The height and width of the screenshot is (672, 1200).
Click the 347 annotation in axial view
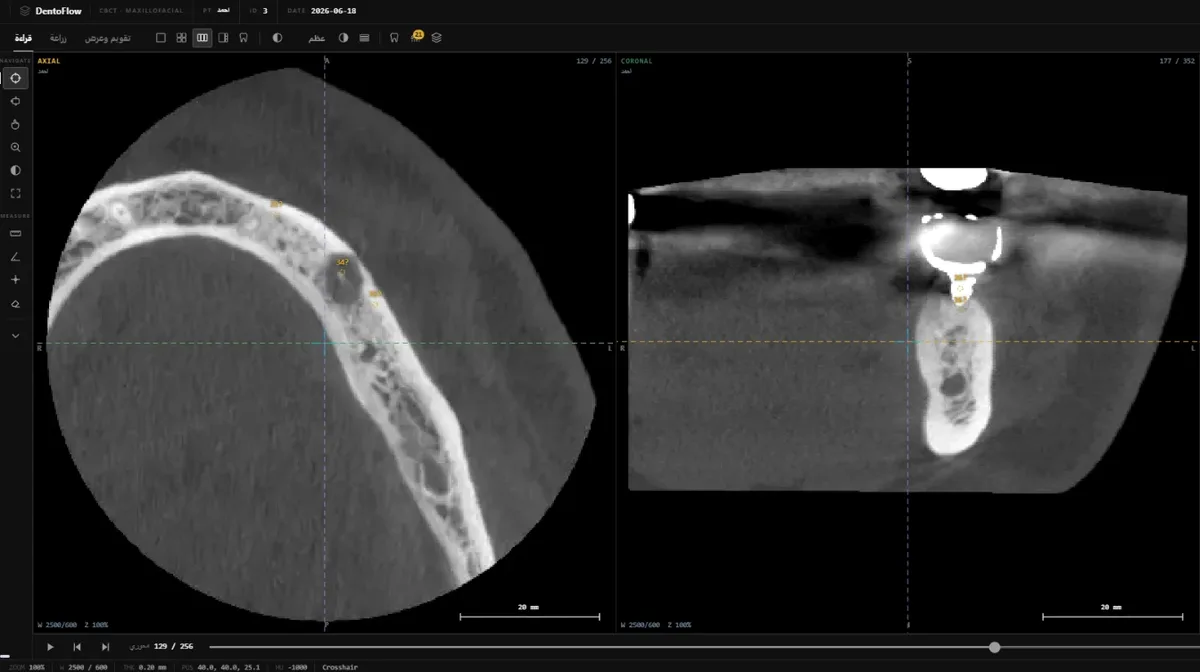click(342, 262)
